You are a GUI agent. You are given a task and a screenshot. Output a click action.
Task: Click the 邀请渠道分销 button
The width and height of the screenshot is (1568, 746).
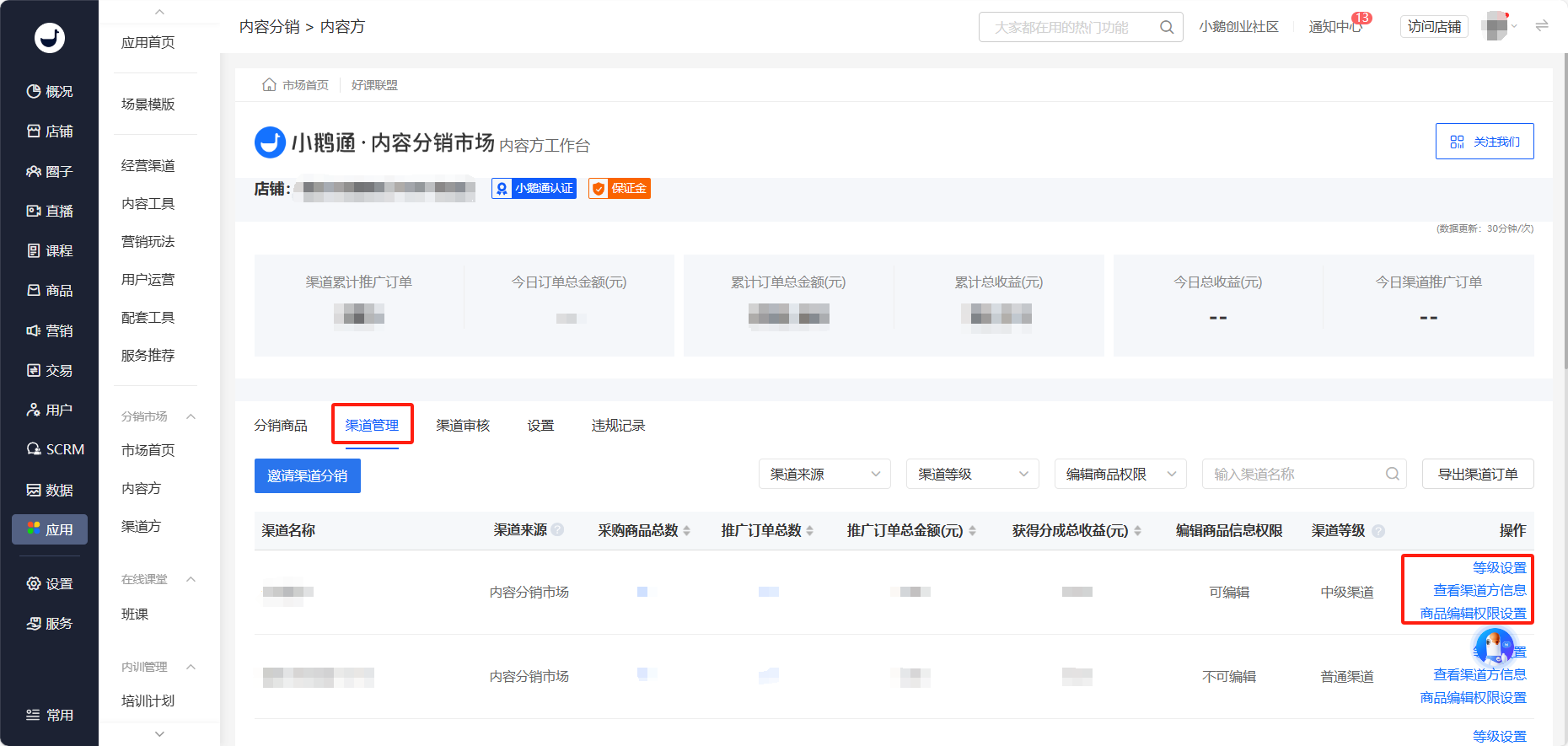tap(308, 475)
